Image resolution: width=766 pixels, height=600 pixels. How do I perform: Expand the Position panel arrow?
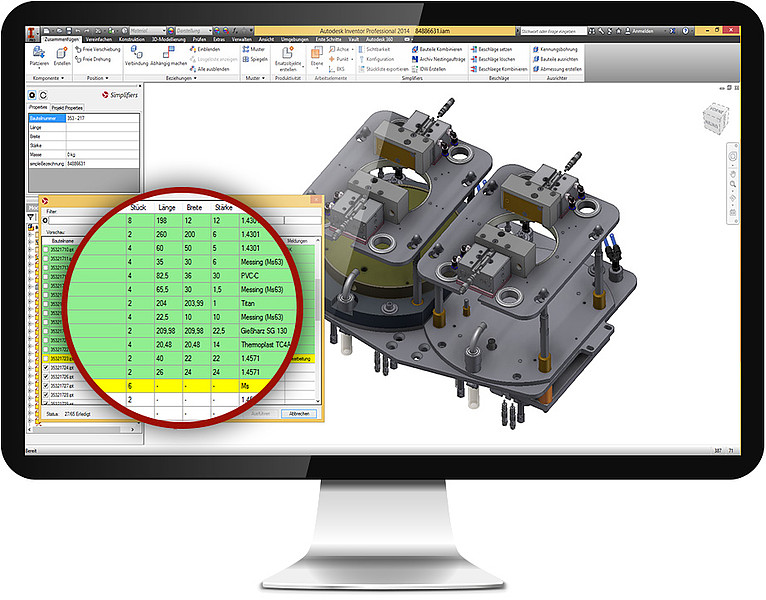(x=106, y=78)
